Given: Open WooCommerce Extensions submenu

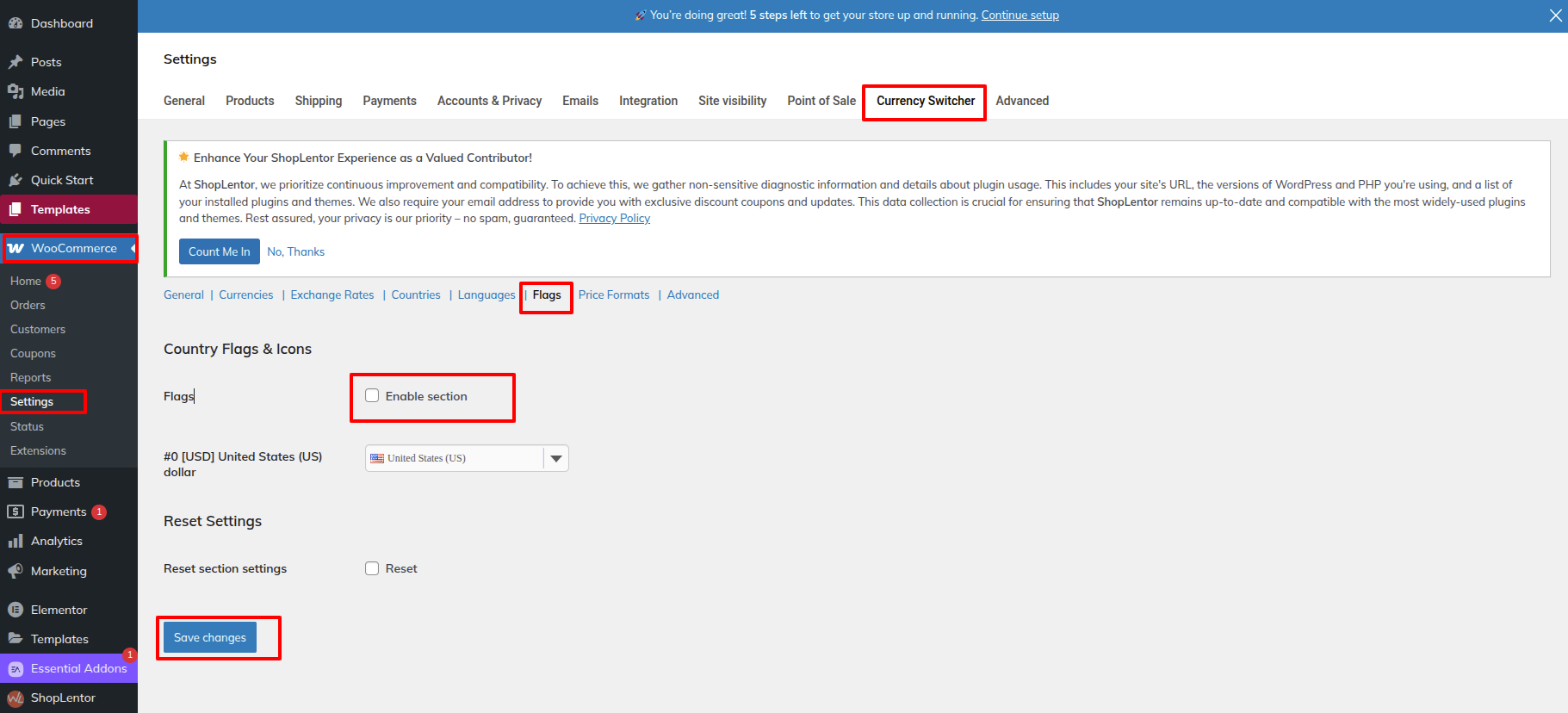Looking at the screenshot, I should pos(38,450).
